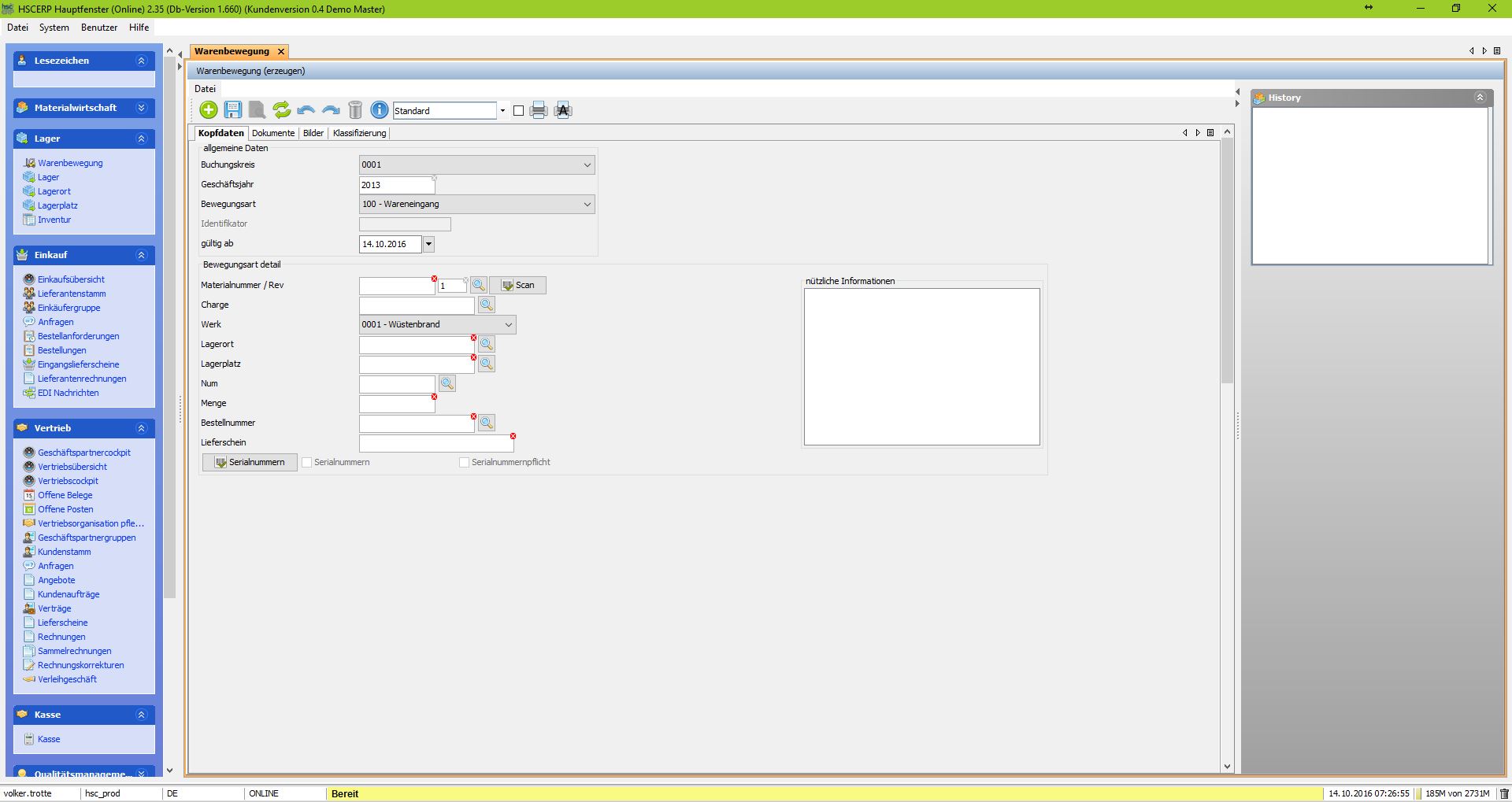This screenshot has height=802, width=1512.
Task: Switch to the Dokumente tab
Action: (x=273, y=133)
